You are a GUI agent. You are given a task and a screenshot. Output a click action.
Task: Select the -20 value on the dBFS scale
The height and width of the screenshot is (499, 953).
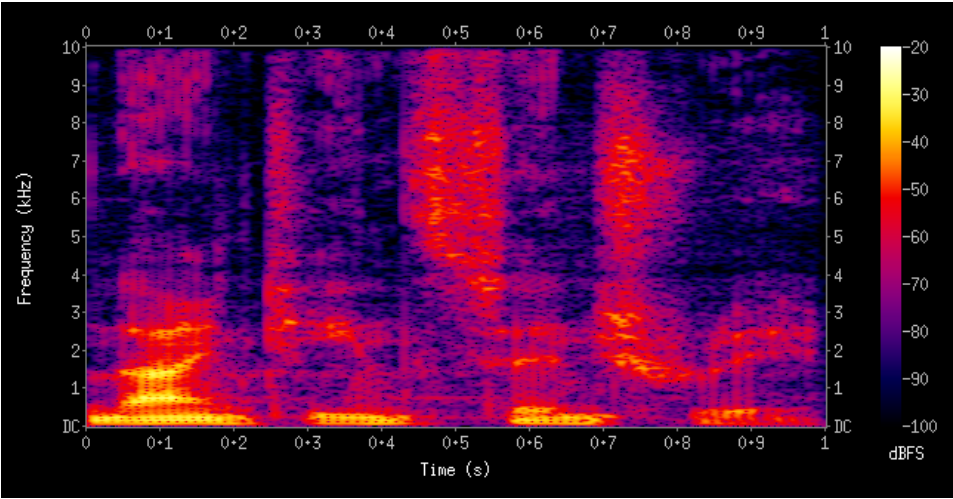pyautogui.click(x=916, y=48)
